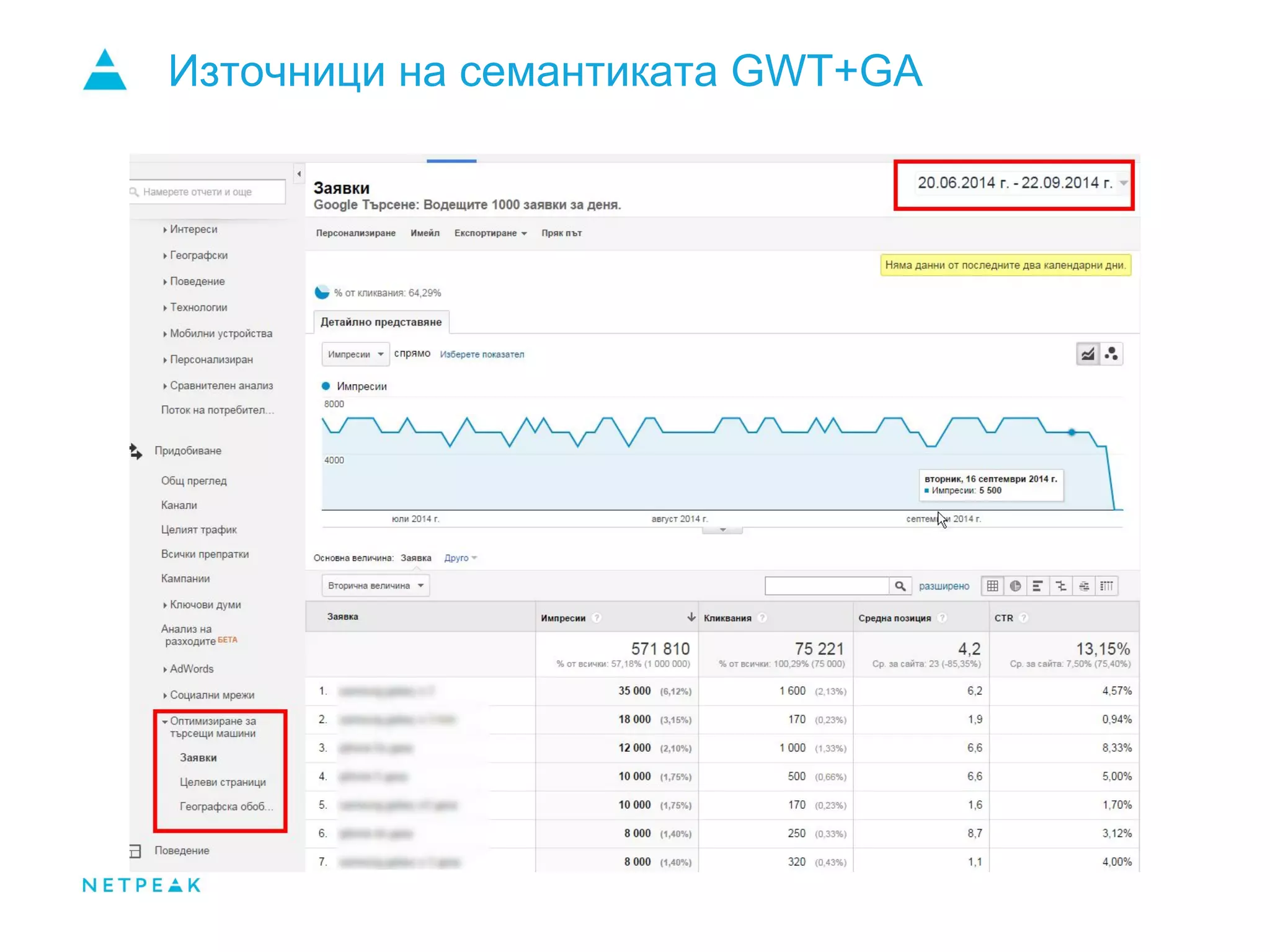
Task: Click the Изберете показател link
Action: (482, 355)
